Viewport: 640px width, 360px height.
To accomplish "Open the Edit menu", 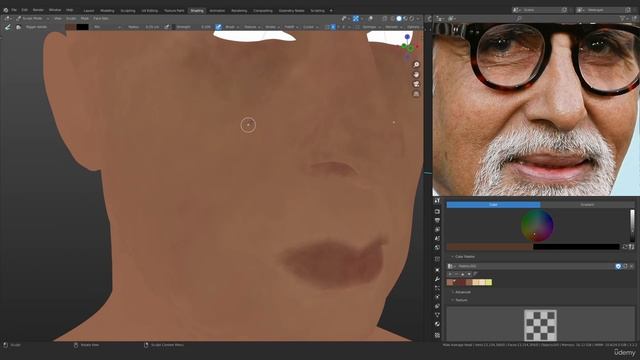I will point(24,10).
